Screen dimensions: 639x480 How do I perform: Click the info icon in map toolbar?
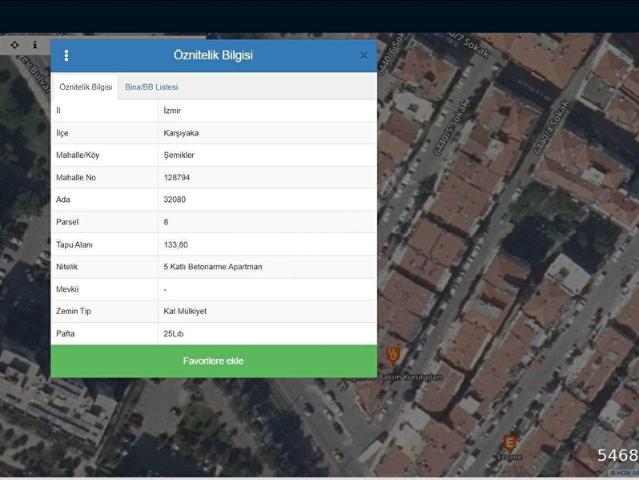pos(35,45)
